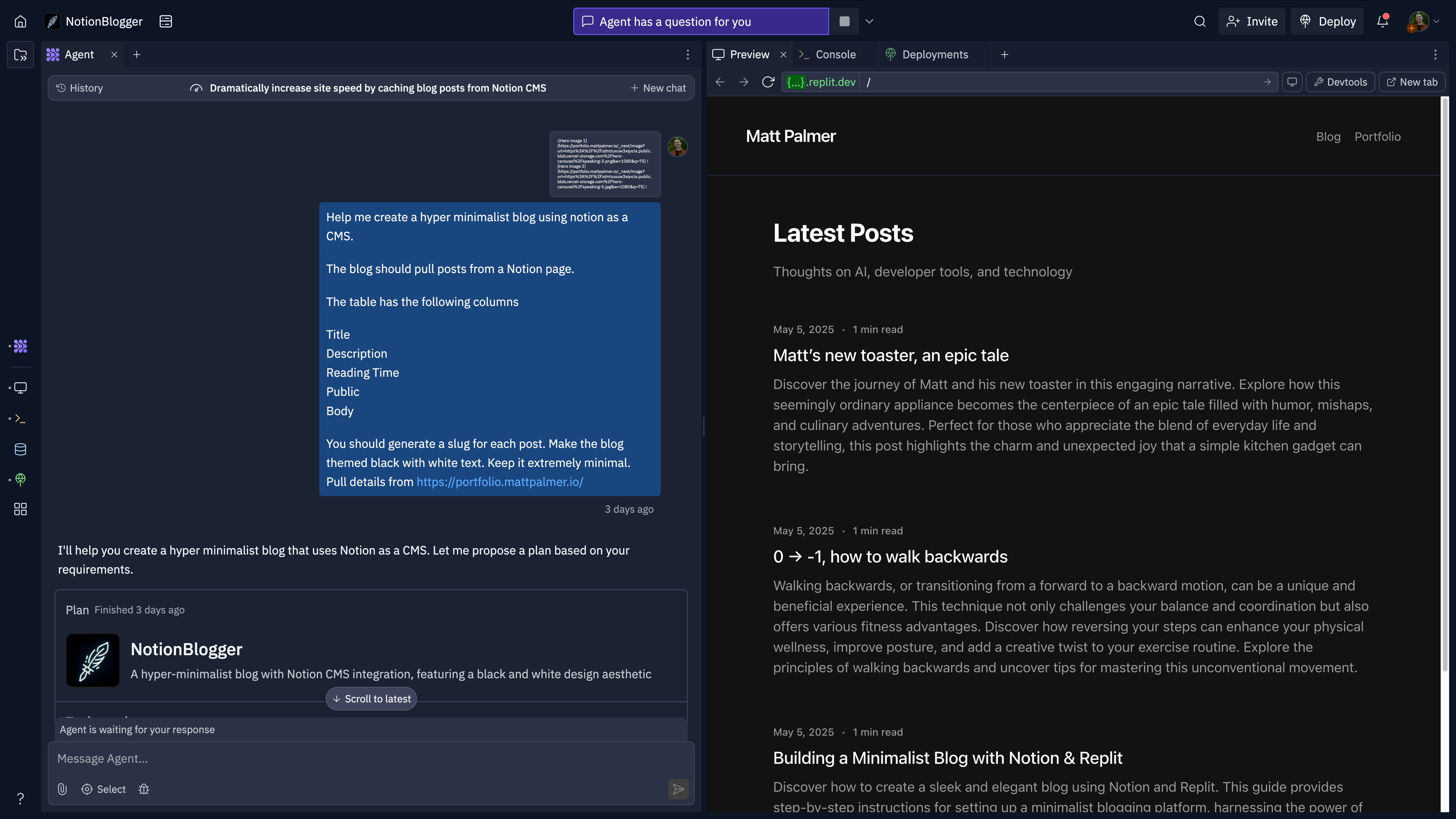Go to the Replit home icon
The image size is (1456, 819).
[x=20, y=22]
